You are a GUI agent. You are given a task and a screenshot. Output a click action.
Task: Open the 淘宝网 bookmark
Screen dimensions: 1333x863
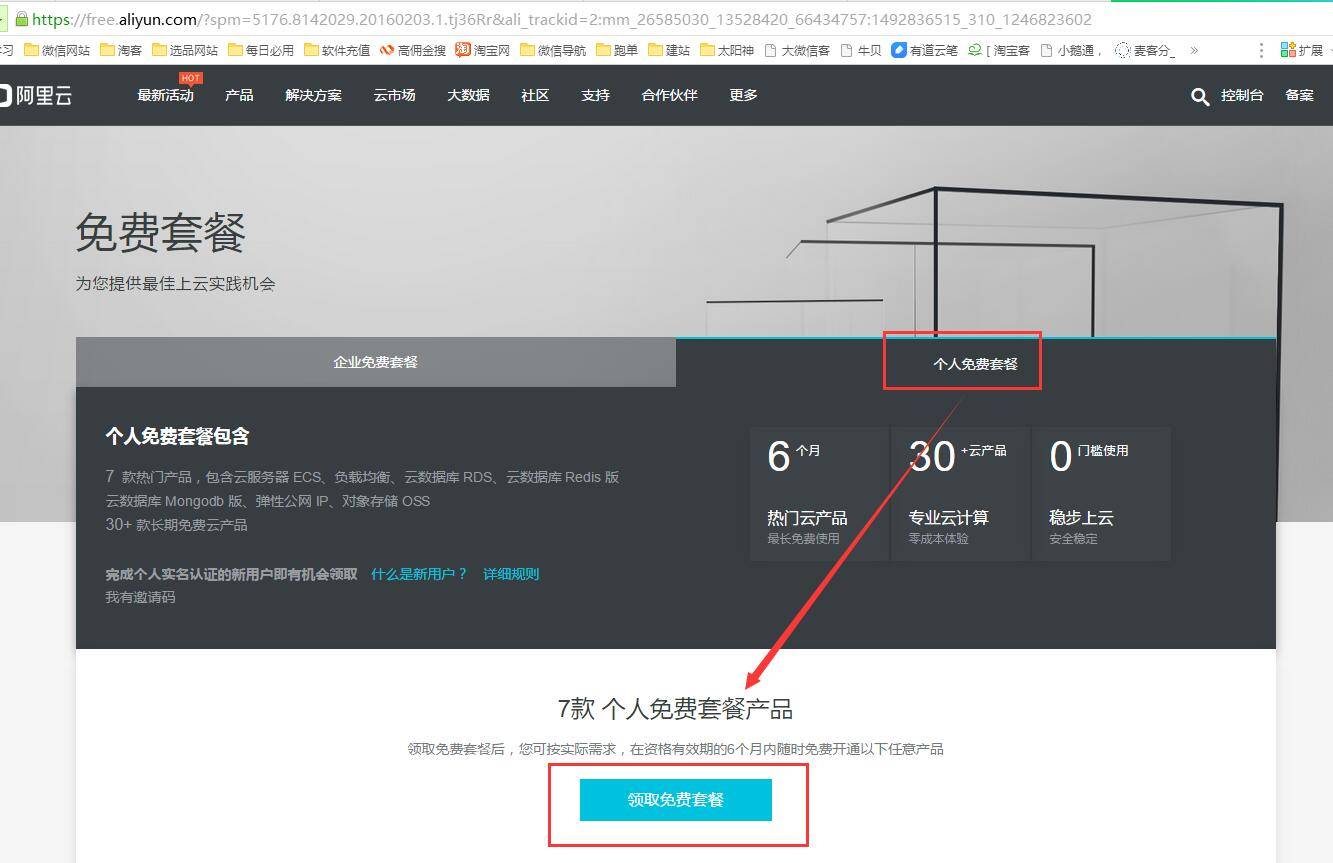483,50
